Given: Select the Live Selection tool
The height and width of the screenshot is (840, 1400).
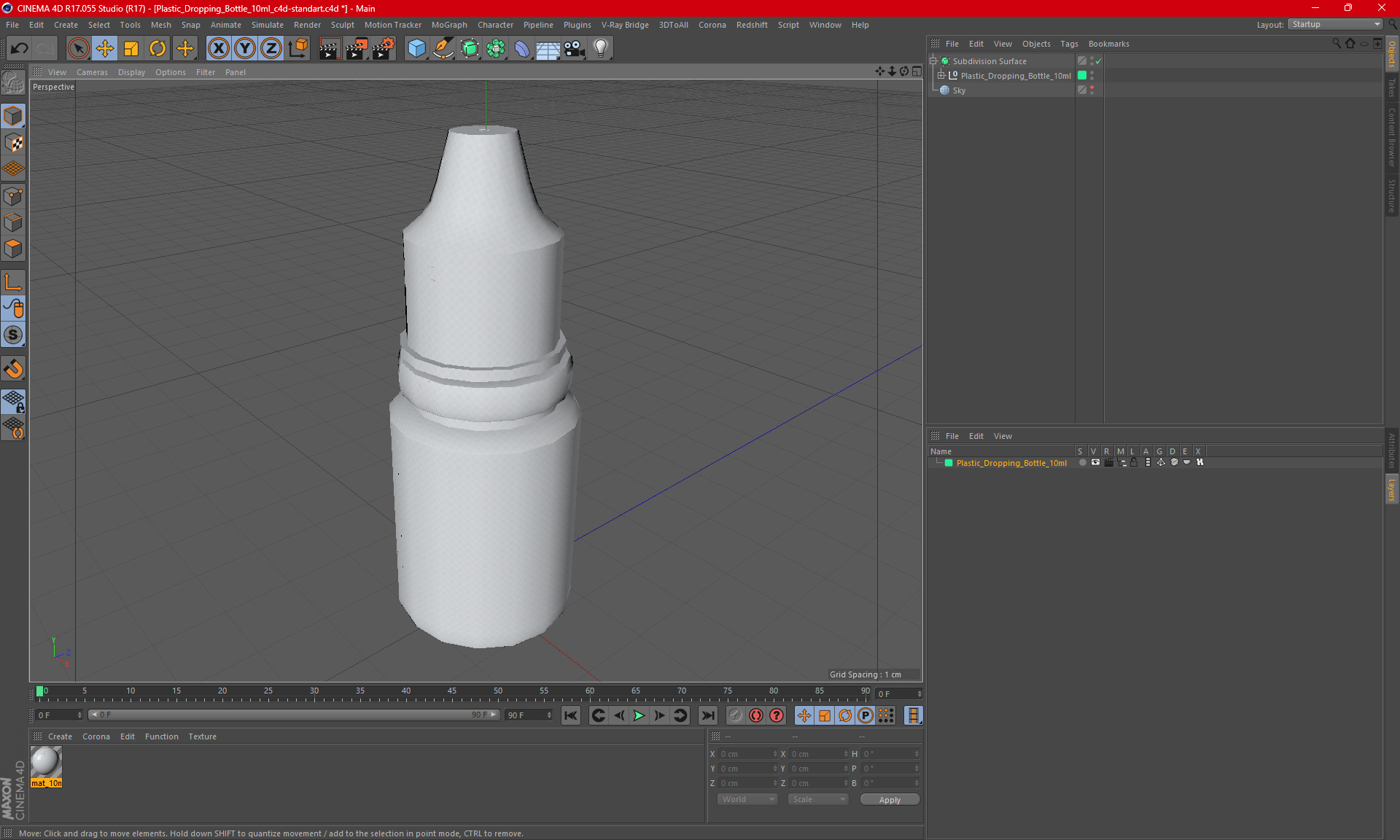Looking at the screenshot, I should [78, 48].
